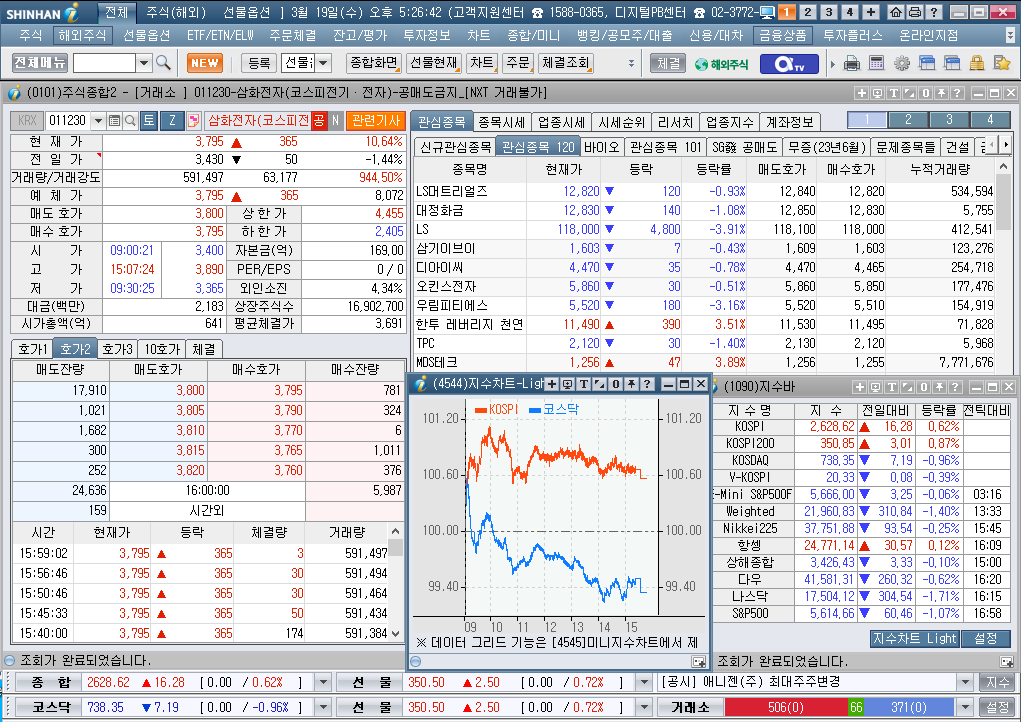The width and height of the screenshot is (1021, 722).
Task: Toggle the N button beside the stock name
Action: pyautogui.click(x=335, y=120)
